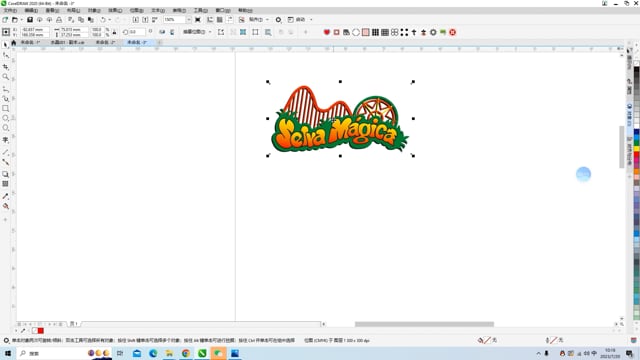This screenshot has width=640, height=360.
Task: Select the Freehand curve tool
Action: point(6,89)
